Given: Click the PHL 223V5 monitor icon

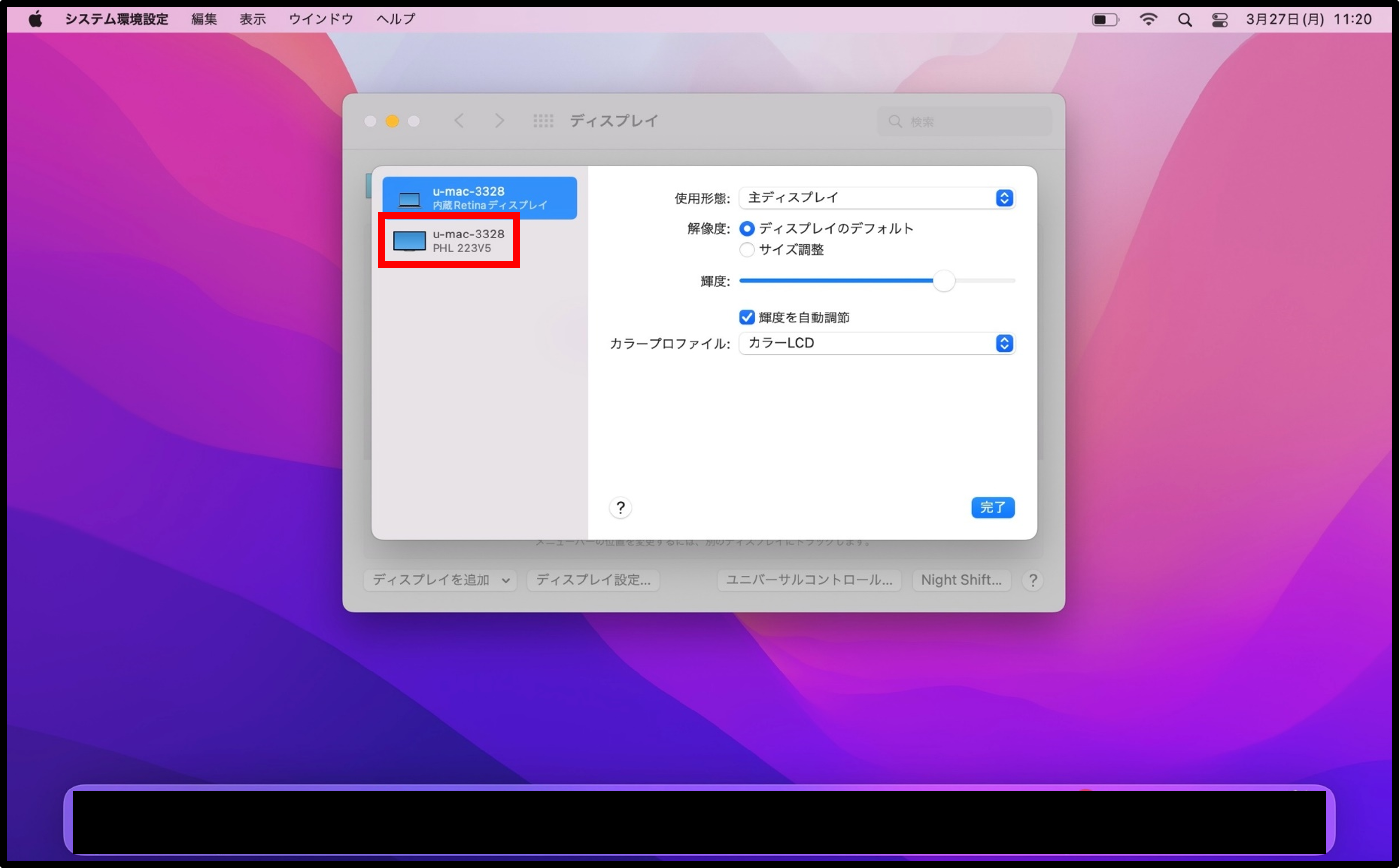Looking at the screenshot, I should click(409, 241).
